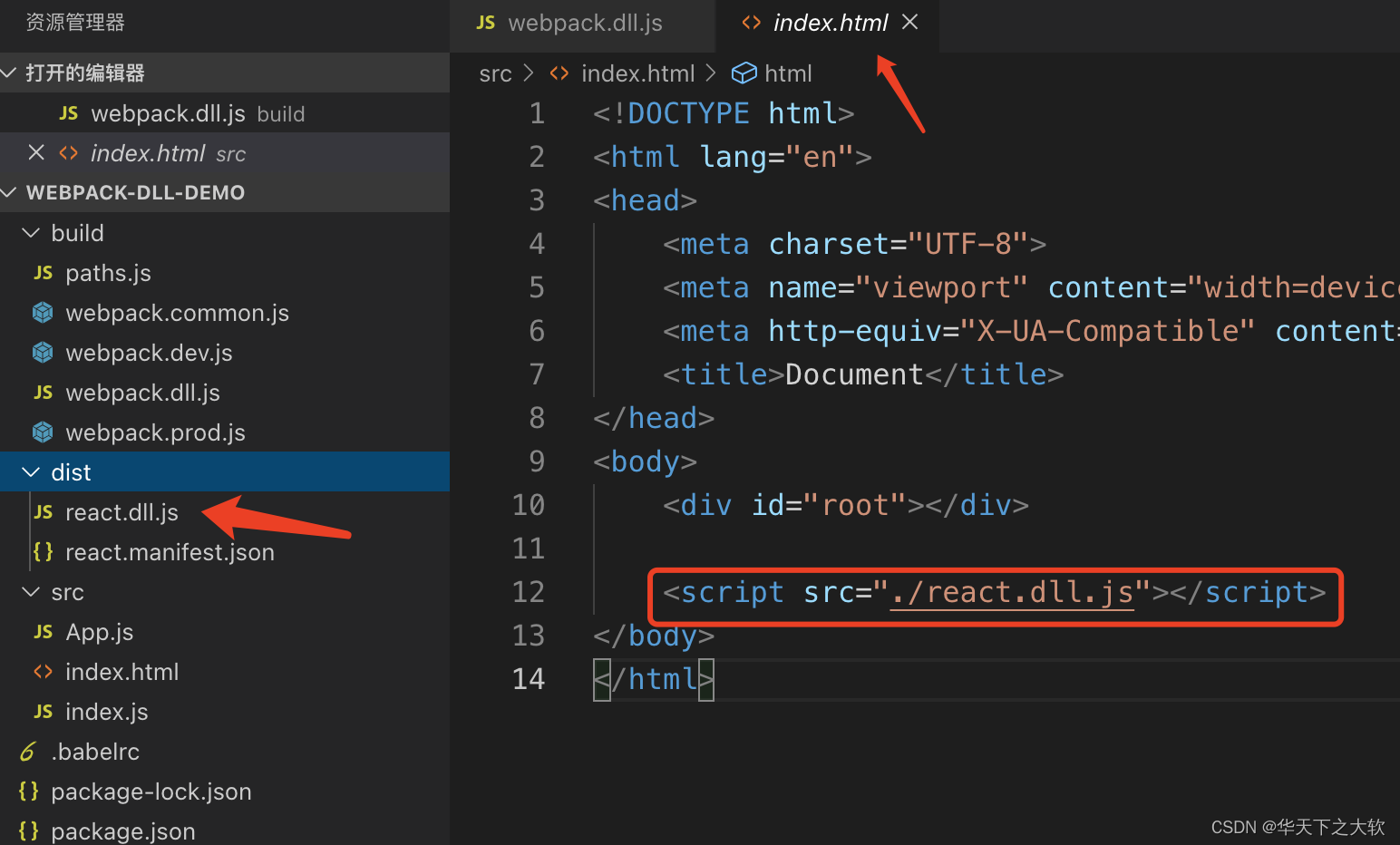
Task: Click the id="root" div line
Action: pyautogui.click(x=845, y=505)
